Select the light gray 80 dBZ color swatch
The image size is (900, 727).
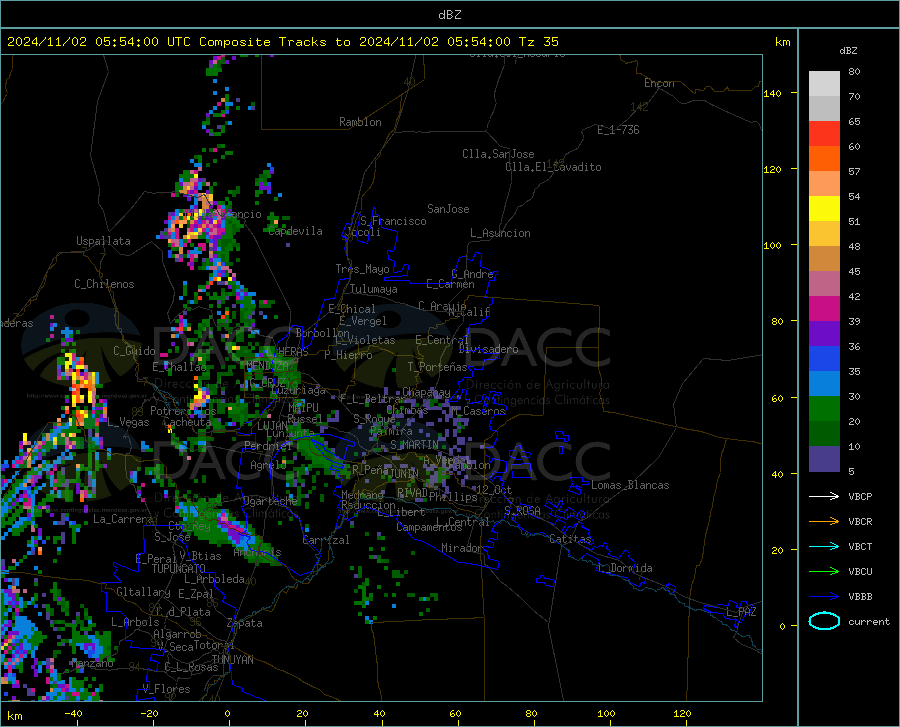[x=824, y=83]
